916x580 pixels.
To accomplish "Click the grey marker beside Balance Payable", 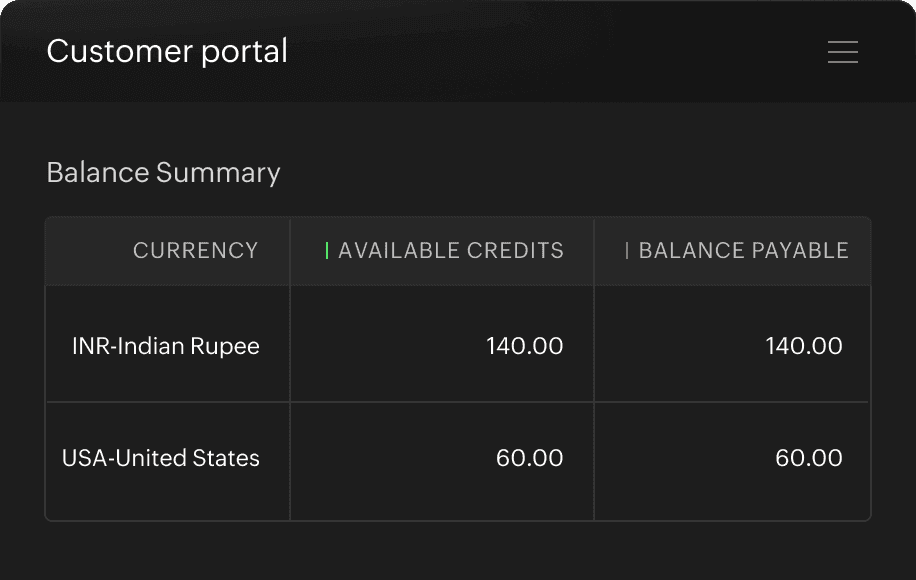I will pyautogui.click(x=627, y=251).
